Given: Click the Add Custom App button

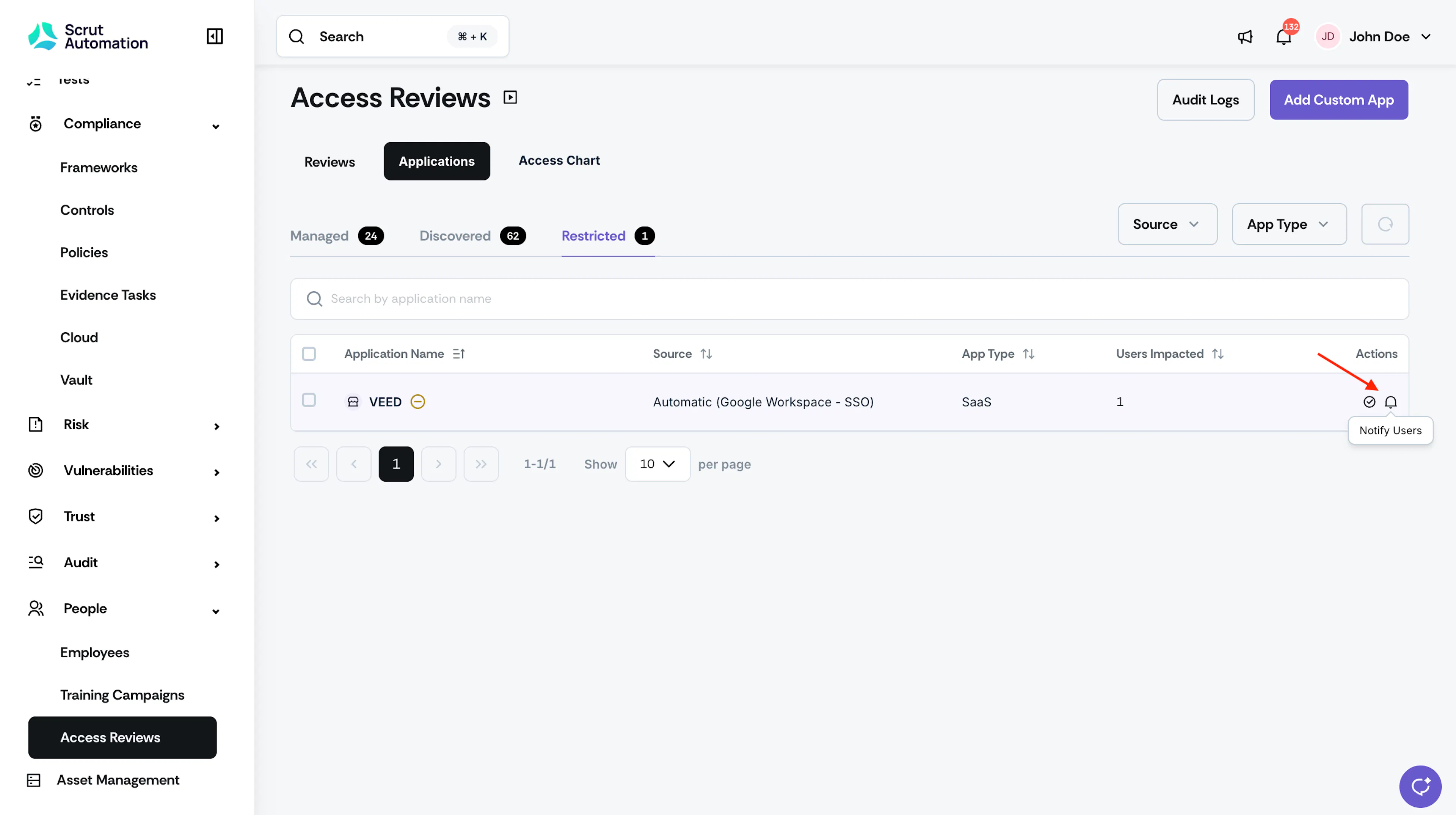Looking at the screenshot, I should (1338, 99).
